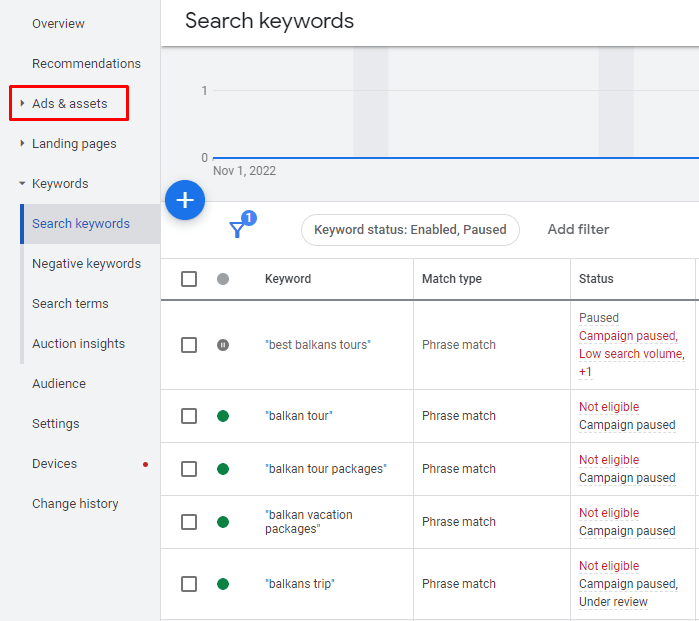Go to Negative keywords

86,264
